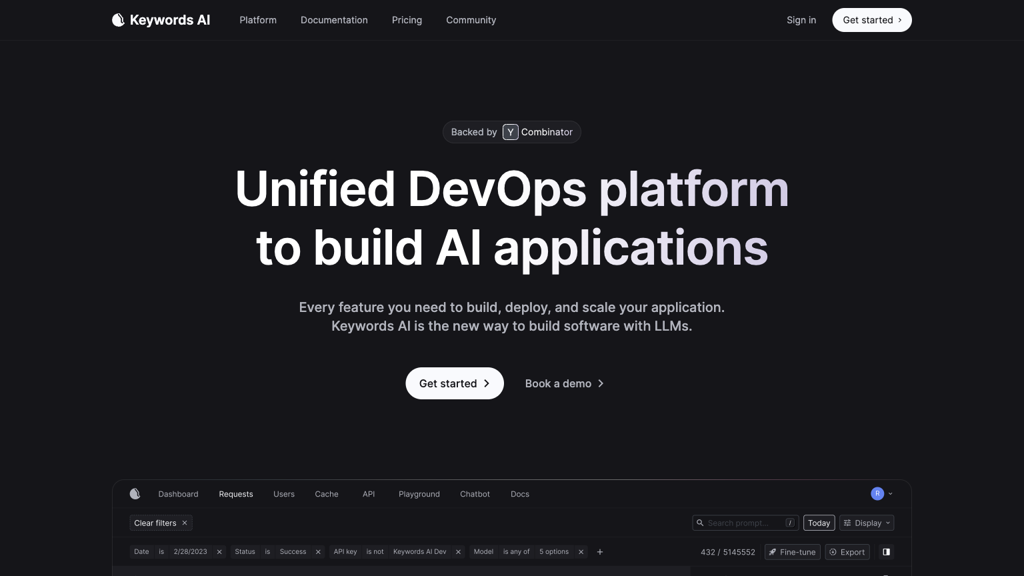Open the user avatar dropdown
Image resolution: width=1024 pixels, height=576 pixels.
pyautogui.click(x=881, y=494)
